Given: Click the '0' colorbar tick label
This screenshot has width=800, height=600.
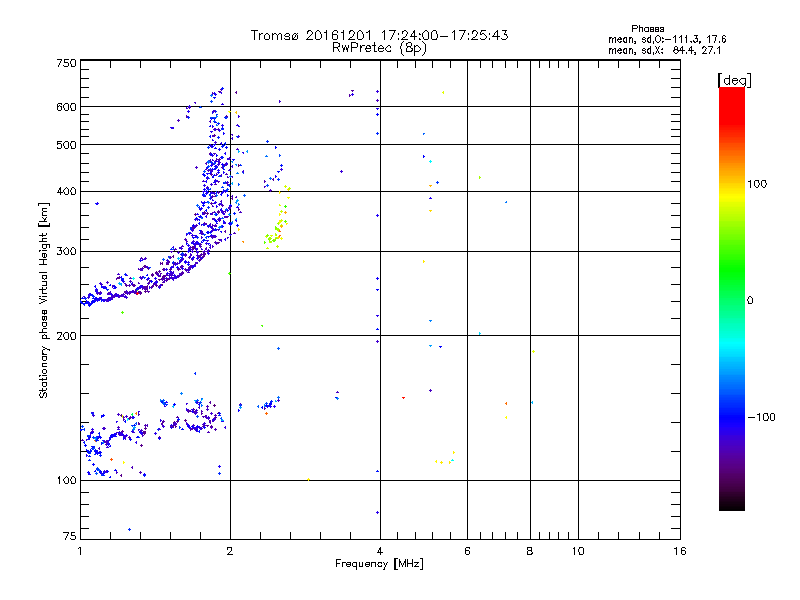Looking at the screenshot, I should point(750,301).
